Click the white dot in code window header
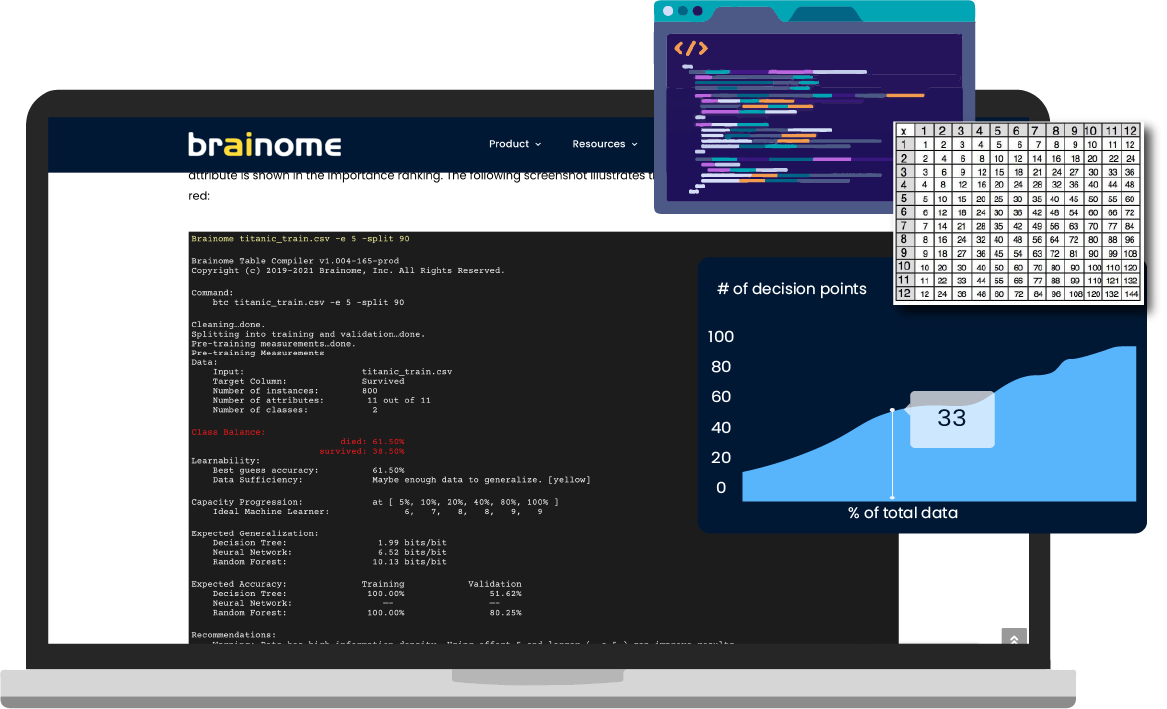Screen dimensions: 1167x709 [667, 11]
